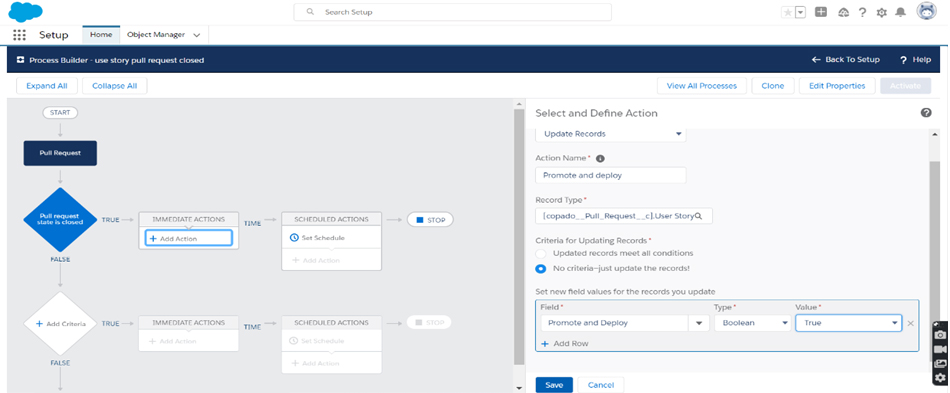Click the Action Name info icon
The height and width of the screenshot is (393, 950).
[x=600, y=158]
